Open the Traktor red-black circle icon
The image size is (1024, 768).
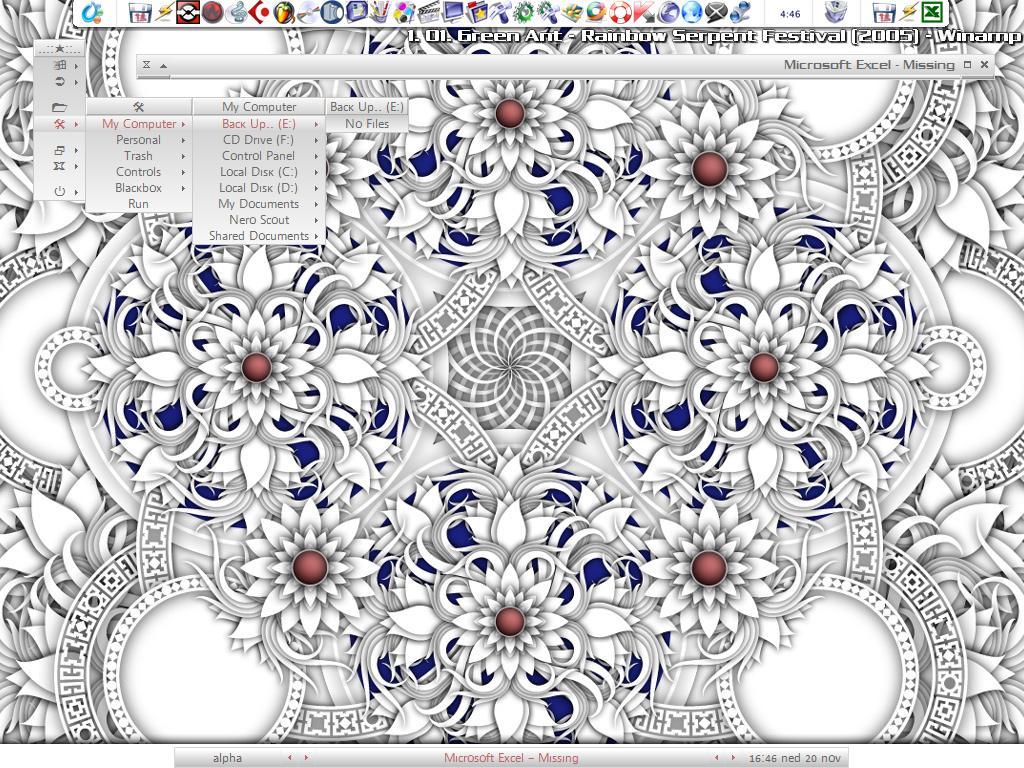[187, 12]
